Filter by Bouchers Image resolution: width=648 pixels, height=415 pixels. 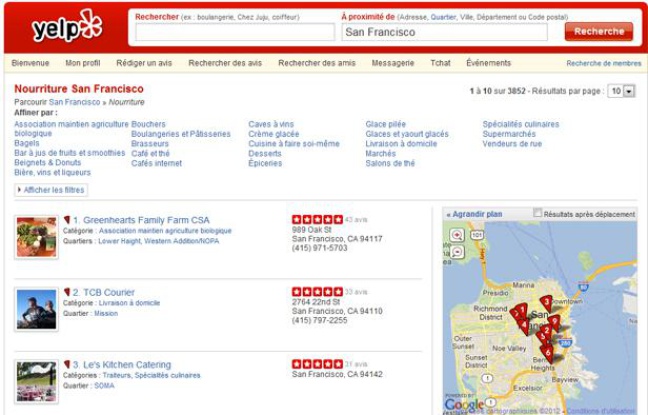[x=148, y=124]
